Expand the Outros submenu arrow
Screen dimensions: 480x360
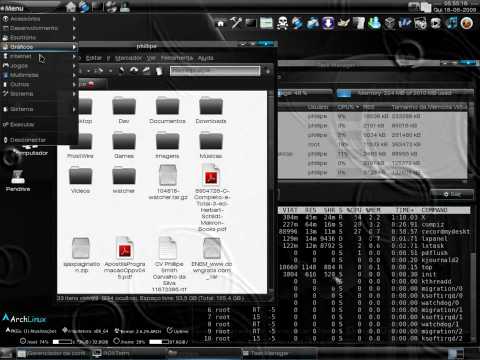coord(74,84)
